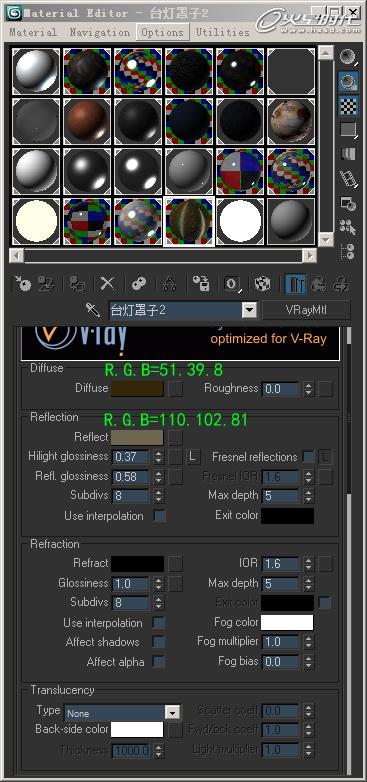367x782 pixels.
Task: Open the Material menu
Action: [x=33, y=32]
